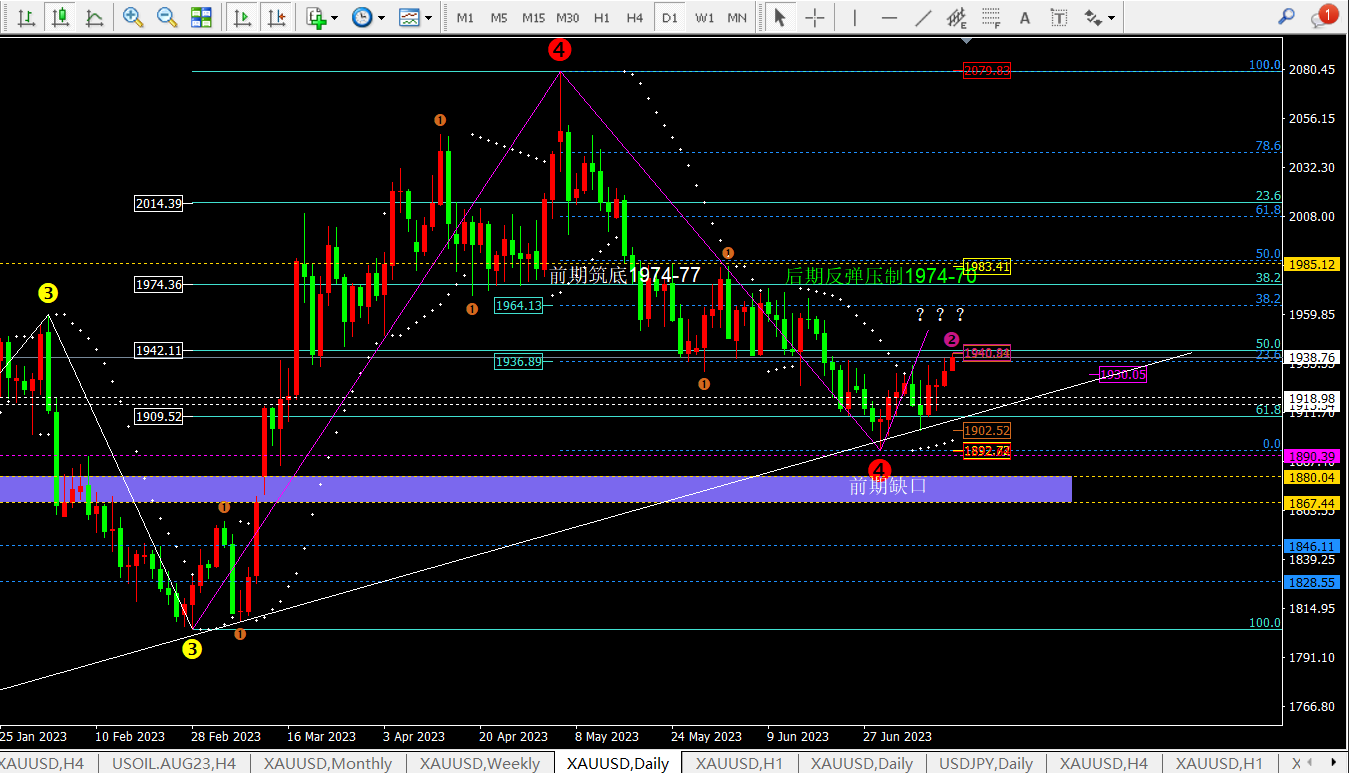Zoom out of the chart
Viewport: 1349px width, 773px height.
click(167, 17)
